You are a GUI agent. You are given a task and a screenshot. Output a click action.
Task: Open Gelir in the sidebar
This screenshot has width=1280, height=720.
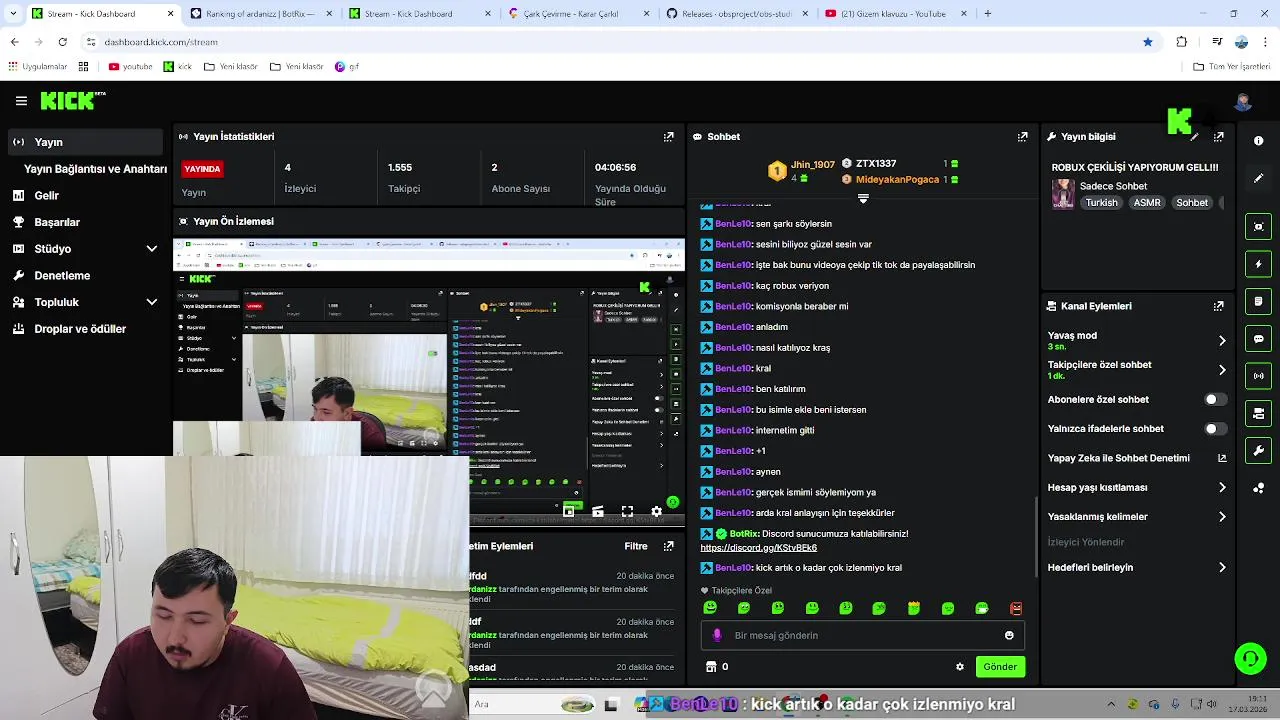[x=84, y=196]
